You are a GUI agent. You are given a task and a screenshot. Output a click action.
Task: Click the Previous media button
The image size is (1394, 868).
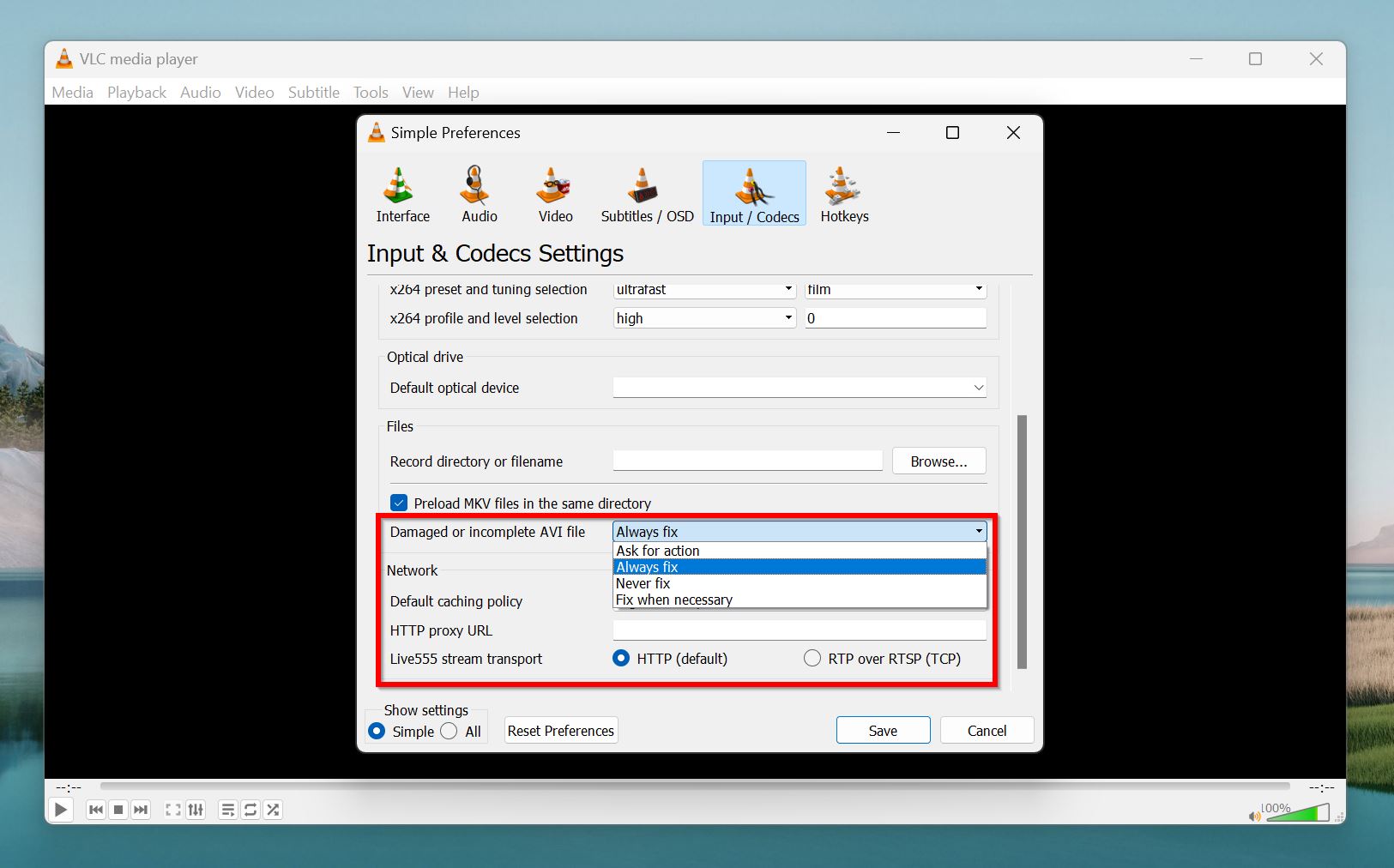[x=96, y=810]
